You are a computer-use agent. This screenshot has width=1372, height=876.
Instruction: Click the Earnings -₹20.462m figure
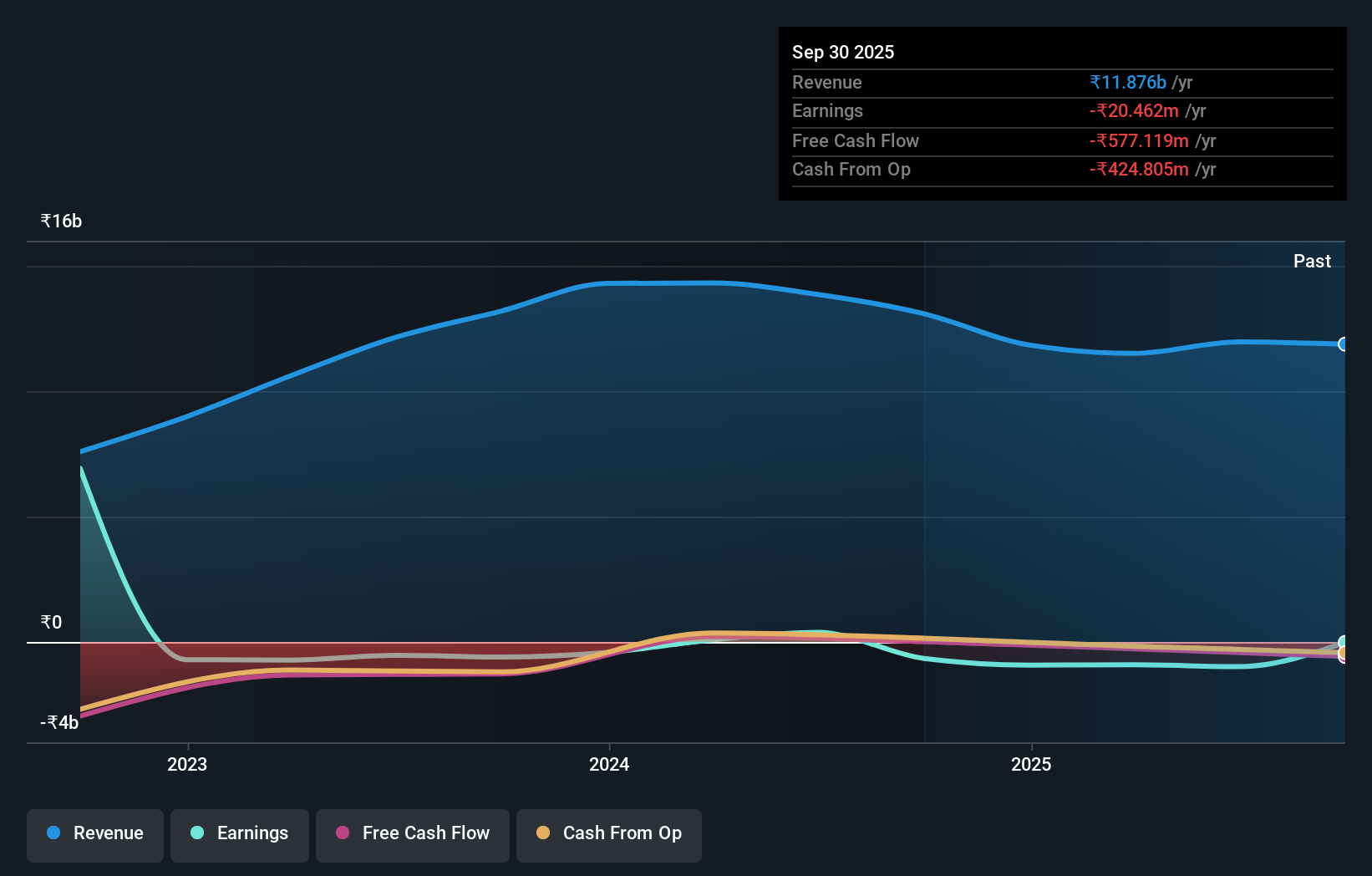(1135, 110)
